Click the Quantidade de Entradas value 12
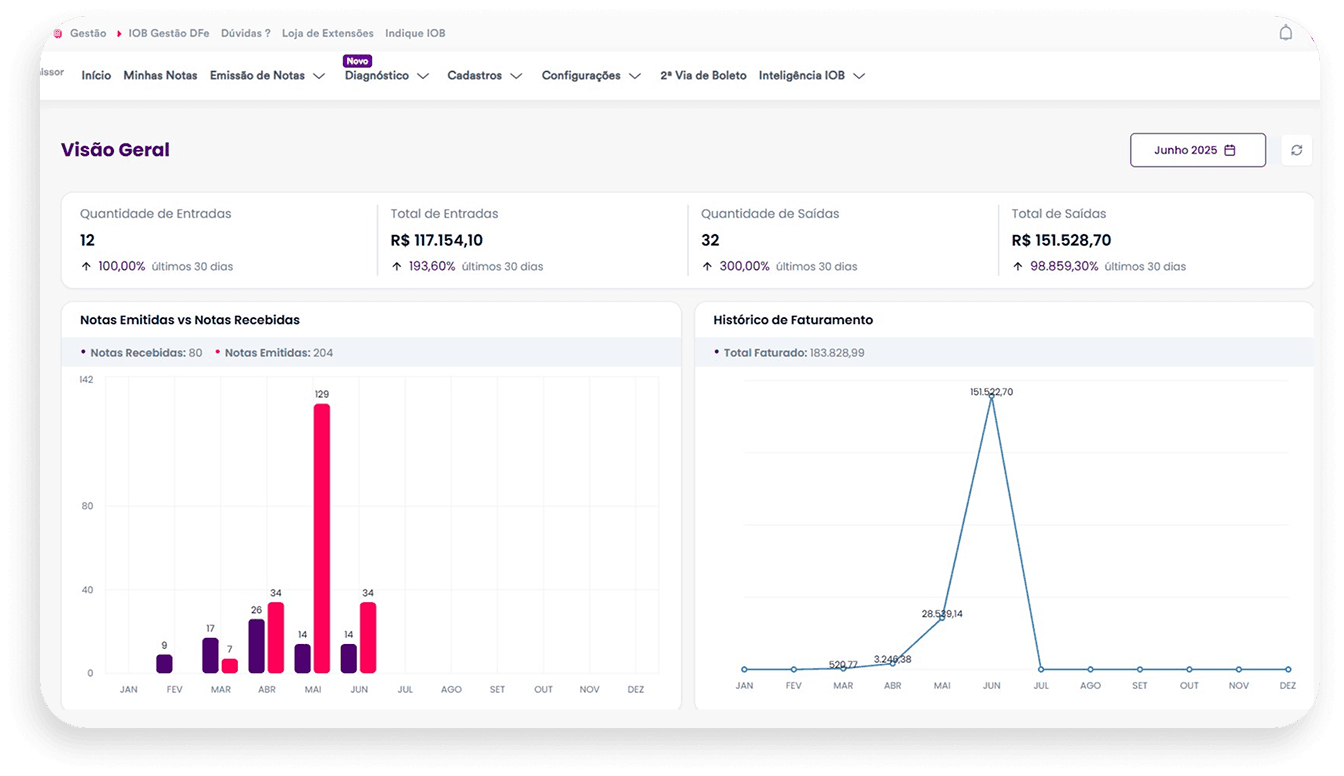Image resolution: width=1344 pixels, height=776 pixels. pos(87,240)
